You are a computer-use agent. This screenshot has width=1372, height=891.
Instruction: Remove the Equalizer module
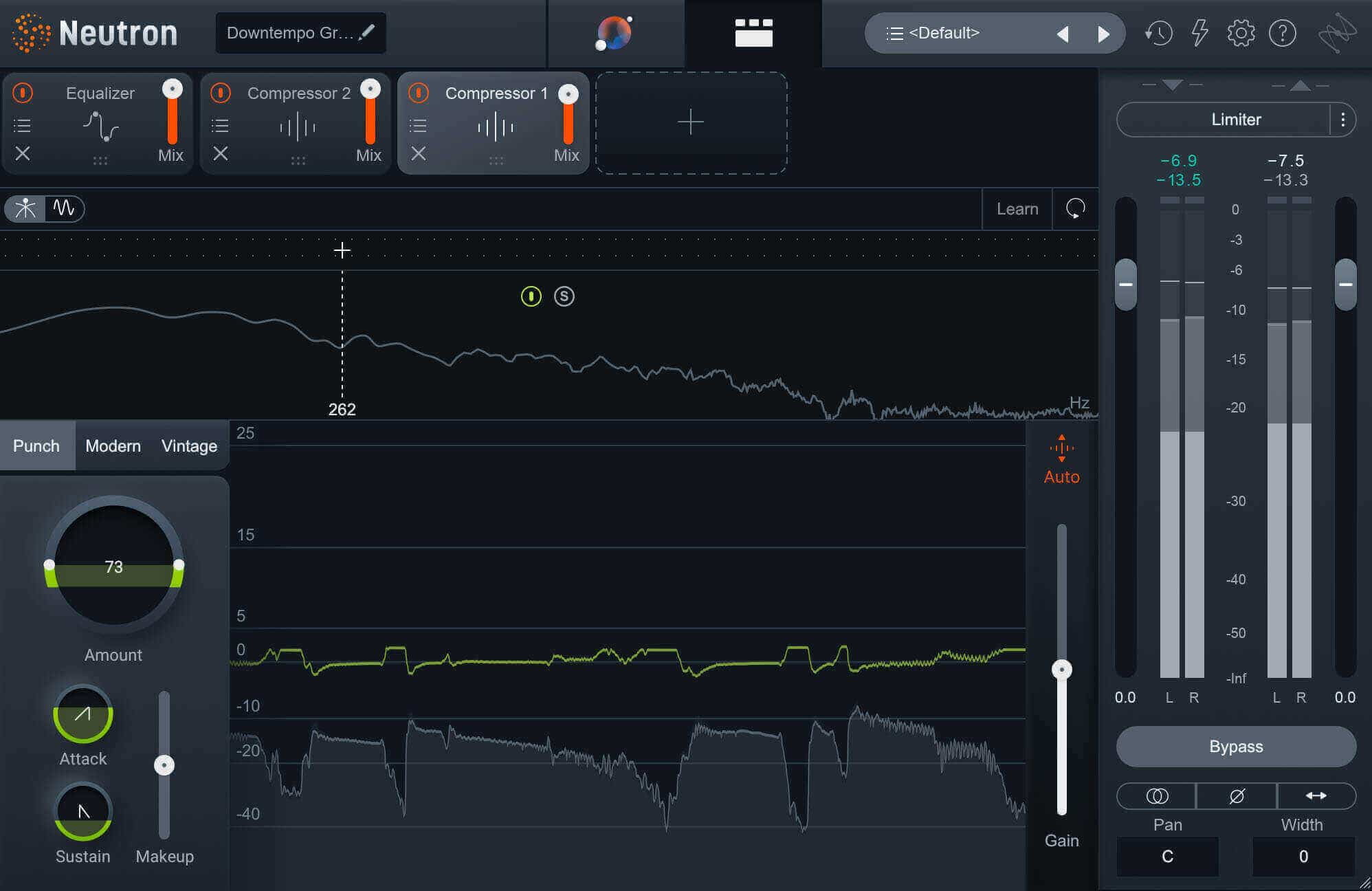(x=23, y=153)
